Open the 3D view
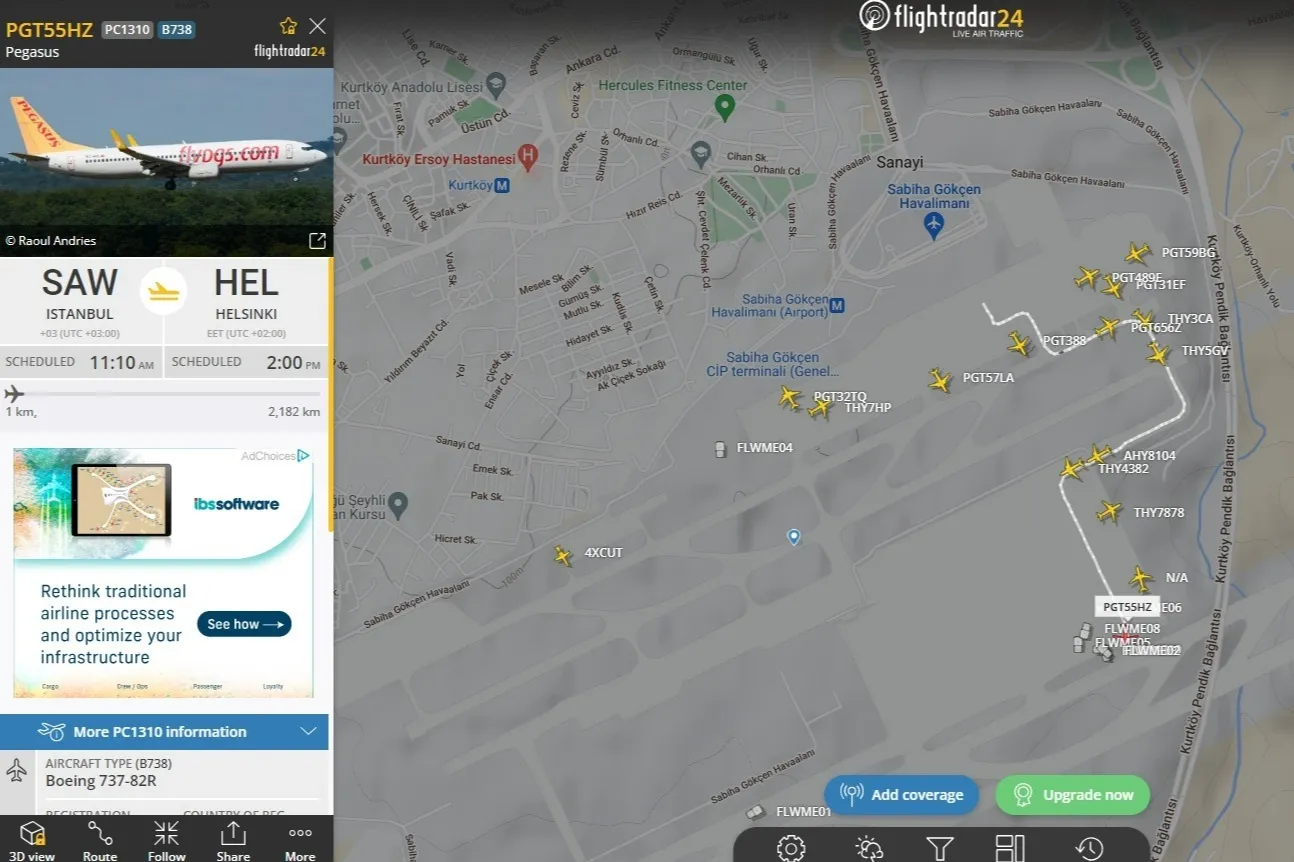The image size is (1294, 862). (33, 840)
